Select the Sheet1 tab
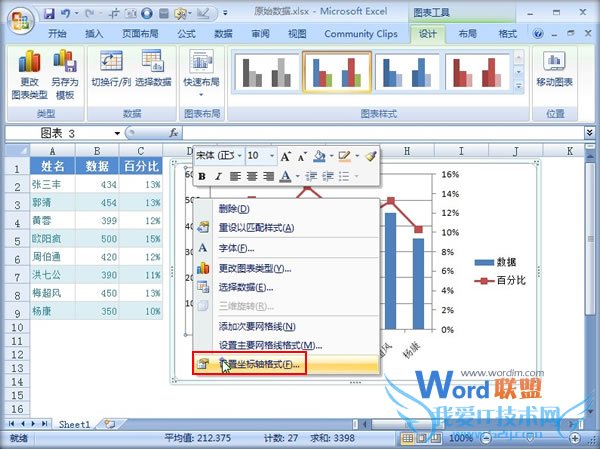Screen dimensions: 600x449 (x=74, y=424)
